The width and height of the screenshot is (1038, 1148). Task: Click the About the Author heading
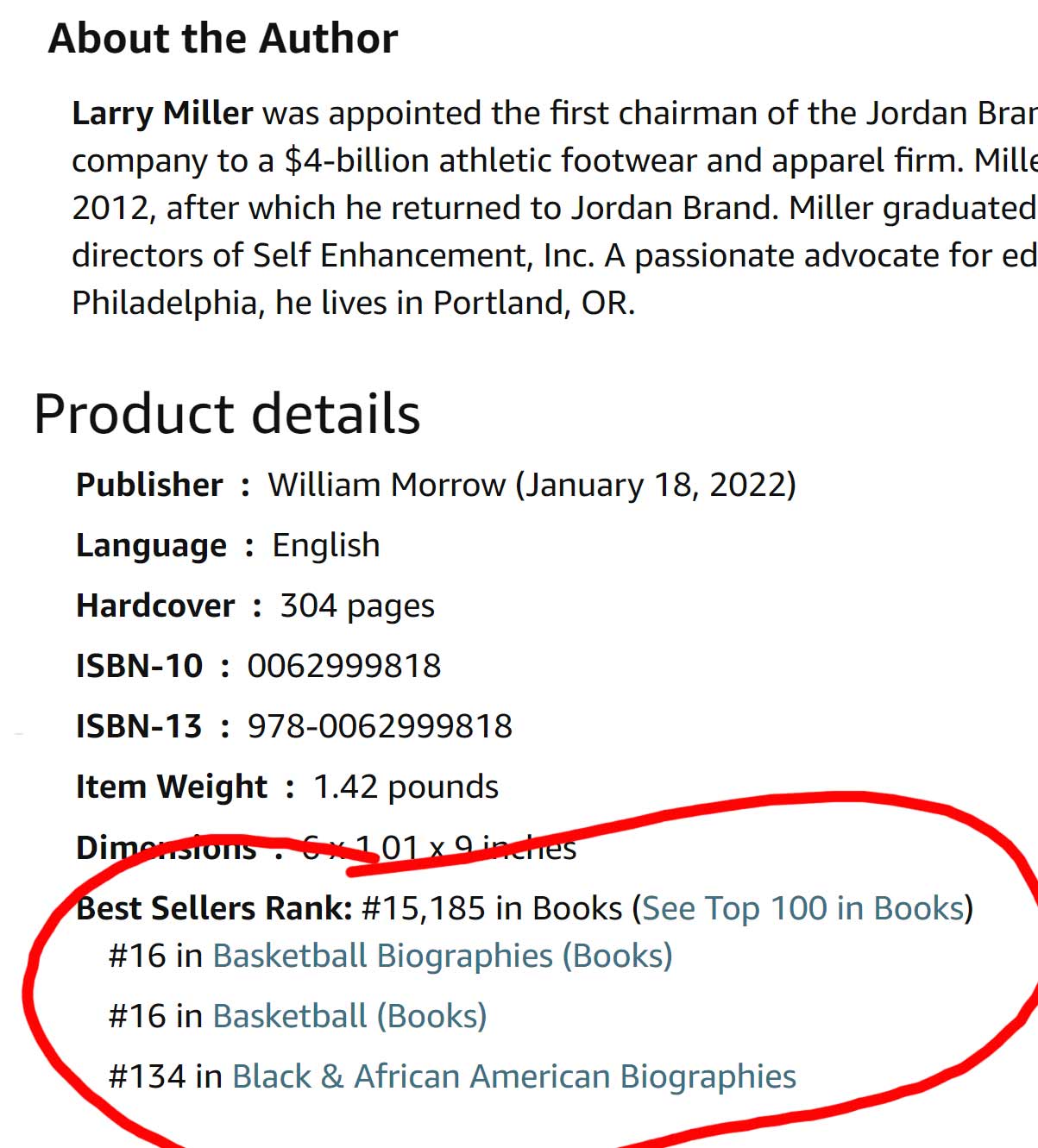(x=223, y=39)
